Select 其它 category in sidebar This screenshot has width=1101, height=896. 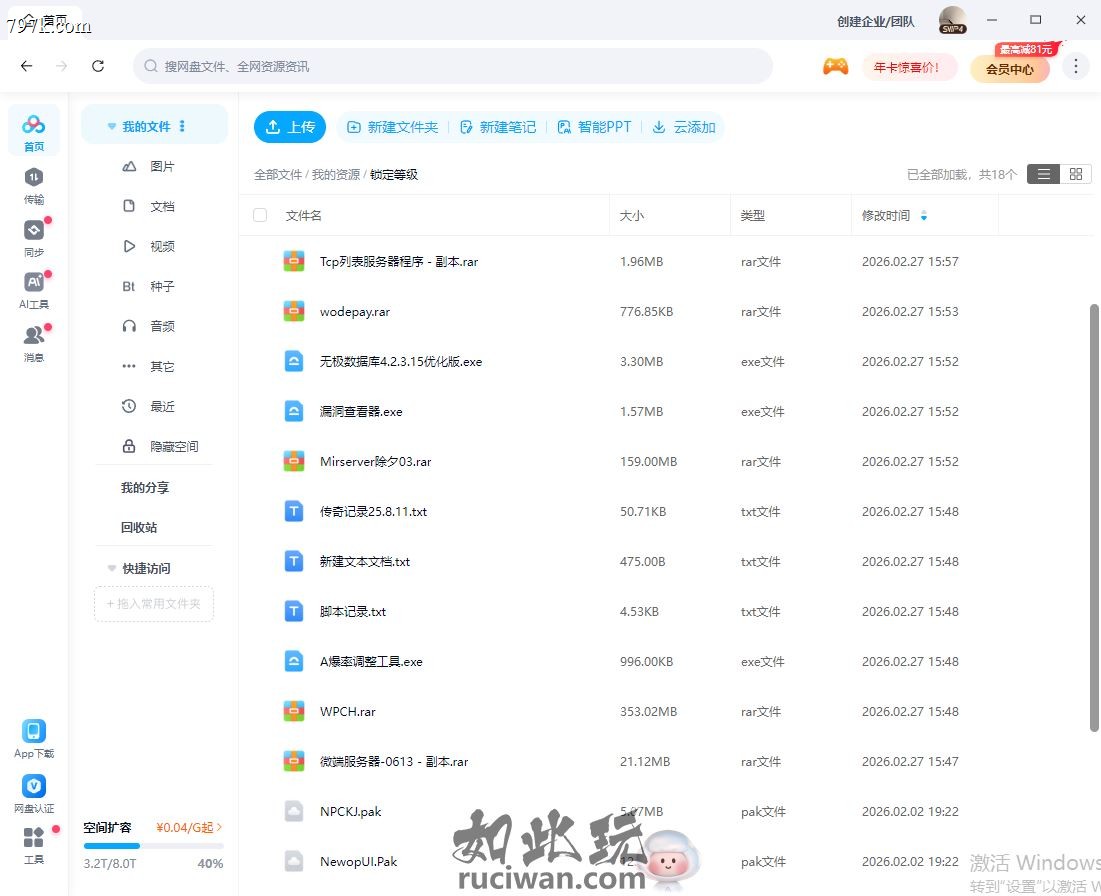coord(148,367)
